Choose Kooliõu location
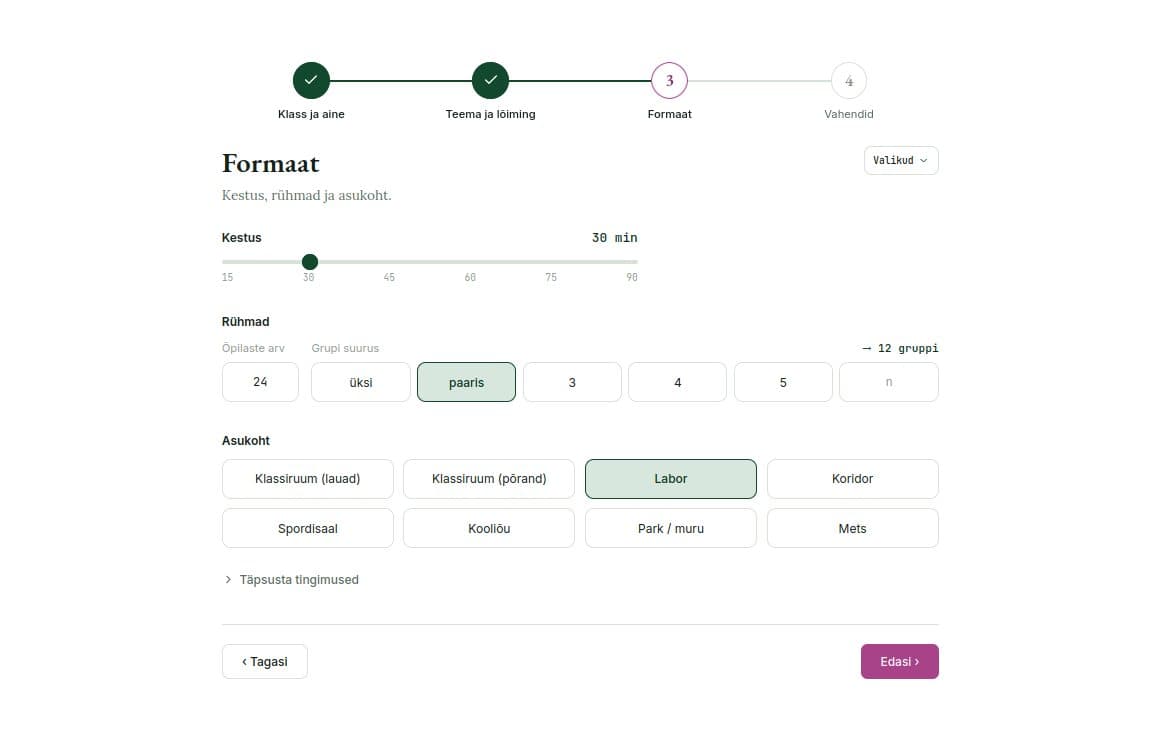 pyautogui.click(x=489, y=528)
